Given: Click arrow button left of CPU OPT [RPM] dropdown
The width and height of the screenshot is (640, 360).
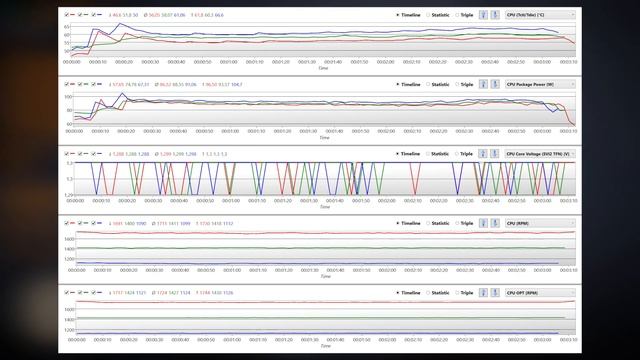Looking at the screenshot, I should (495, 292).
